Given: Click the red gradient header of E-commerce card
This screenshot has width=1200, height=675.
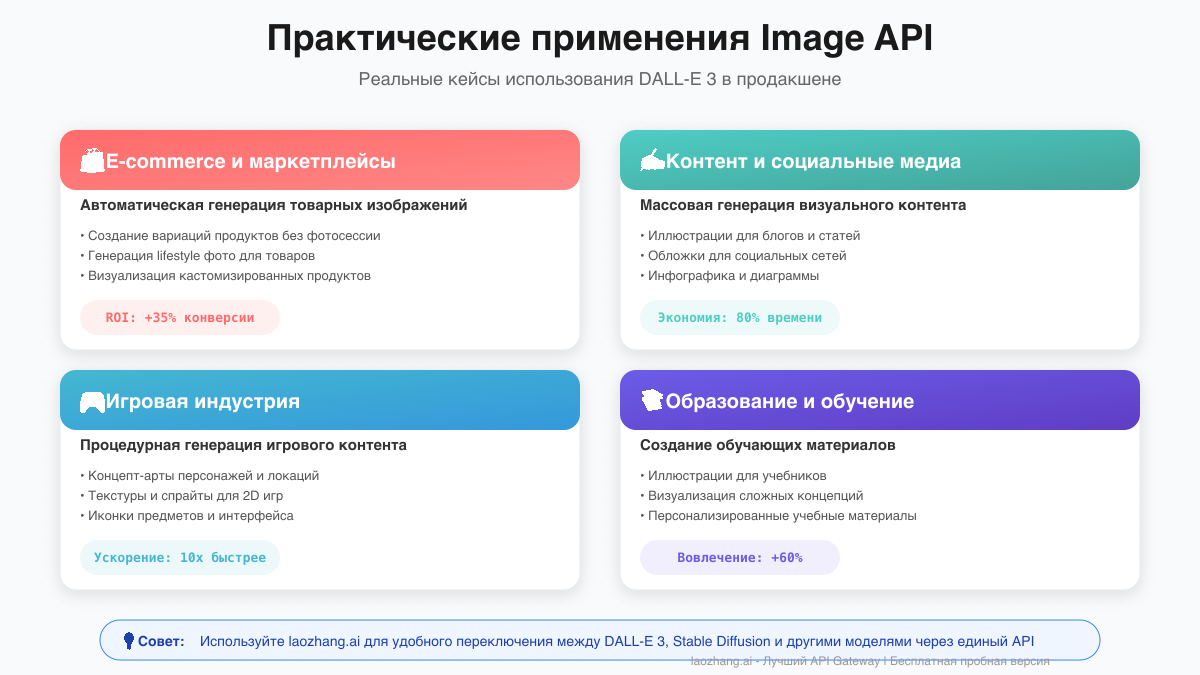Looking at the screenshot, I should tap(320, 159).
